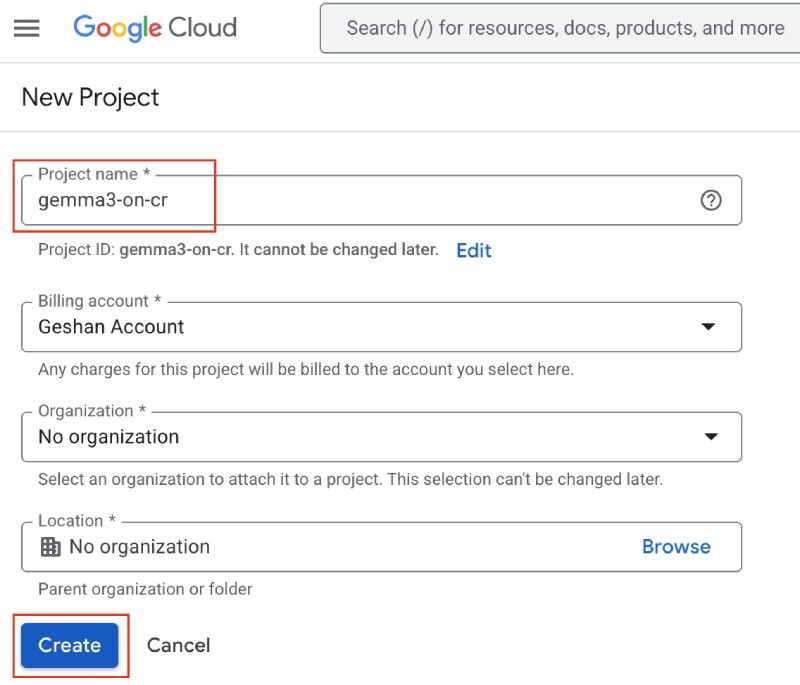Browse for a parent organization or folder

(676, 546)
